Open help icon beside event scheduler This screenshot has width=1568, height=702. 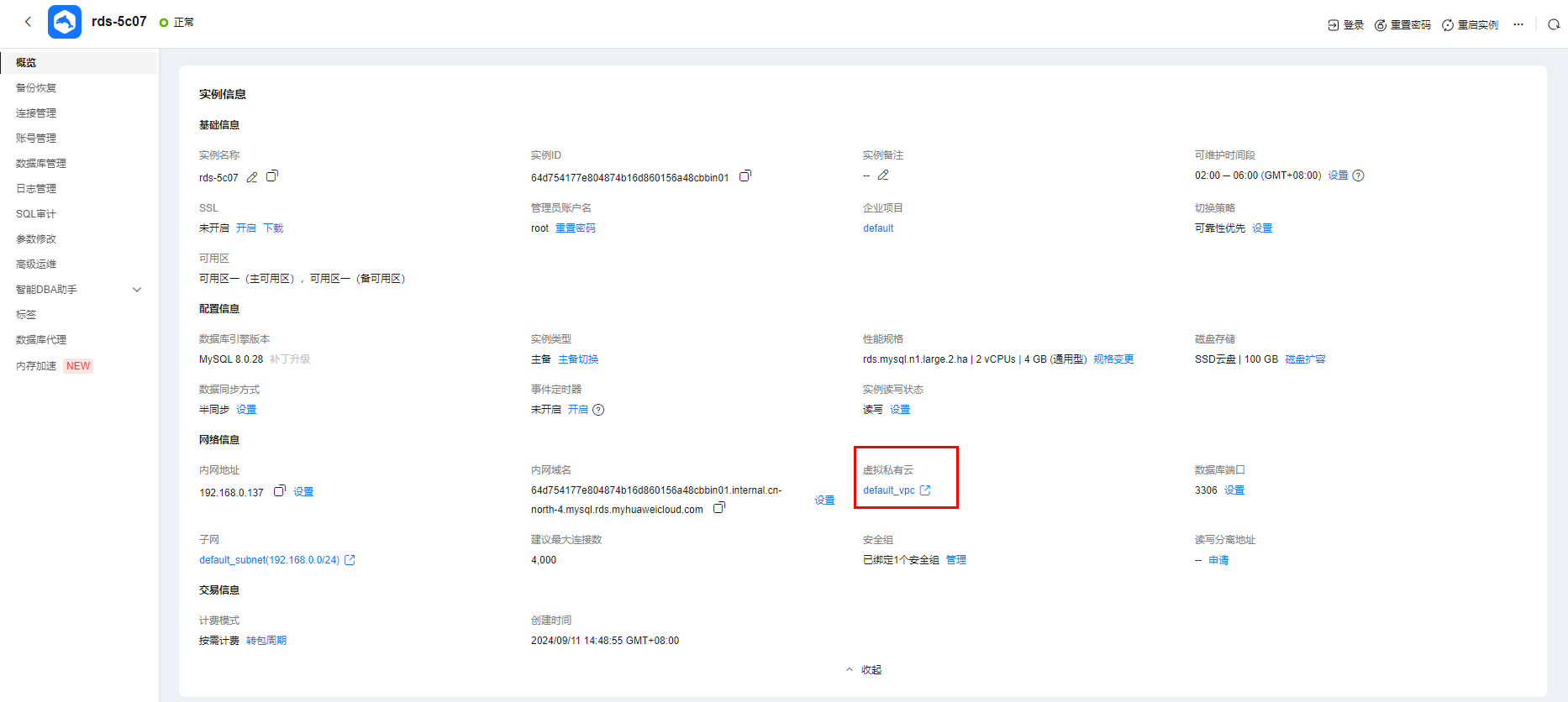coord(598,410)
